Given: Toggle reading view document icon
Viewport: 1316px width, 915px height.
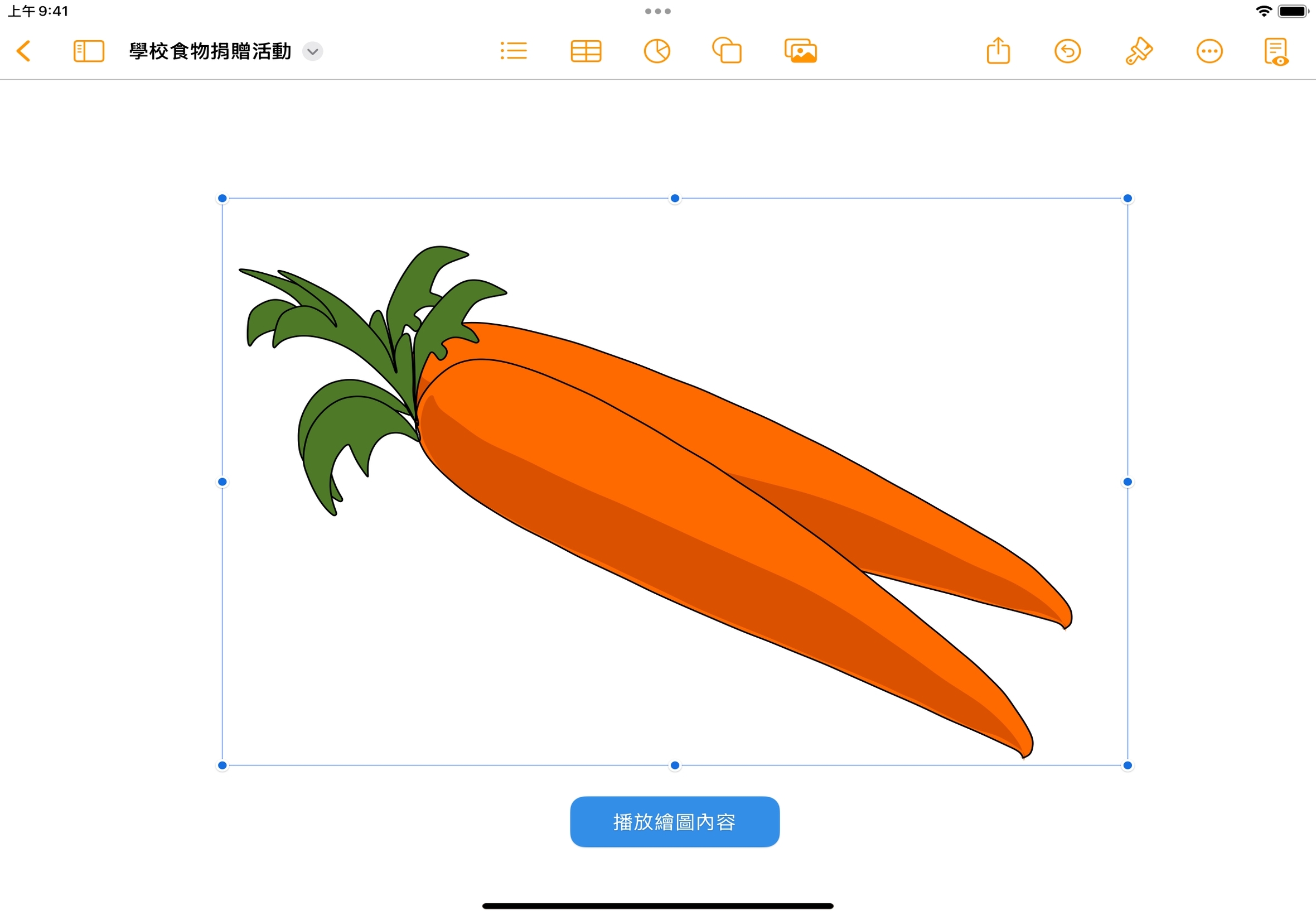Looking at the screenshot, I should pyautogui.click(x=1276, y=51).
